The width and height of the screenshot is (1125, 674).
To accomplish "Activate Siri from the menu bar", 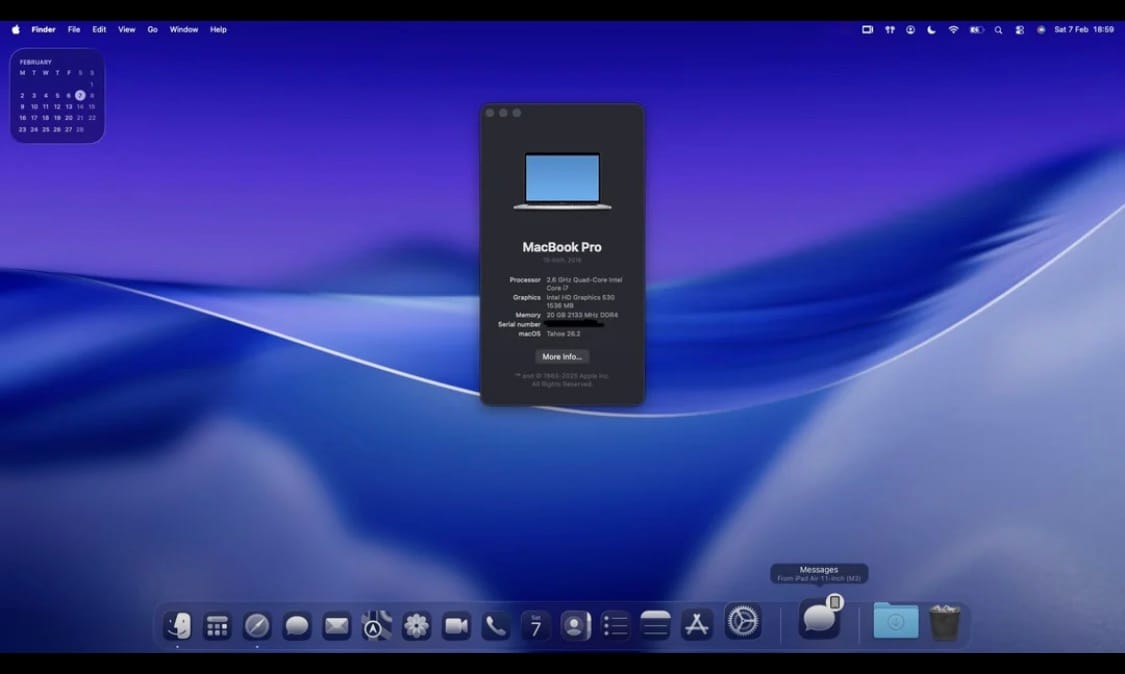I will coord(1041,29).
